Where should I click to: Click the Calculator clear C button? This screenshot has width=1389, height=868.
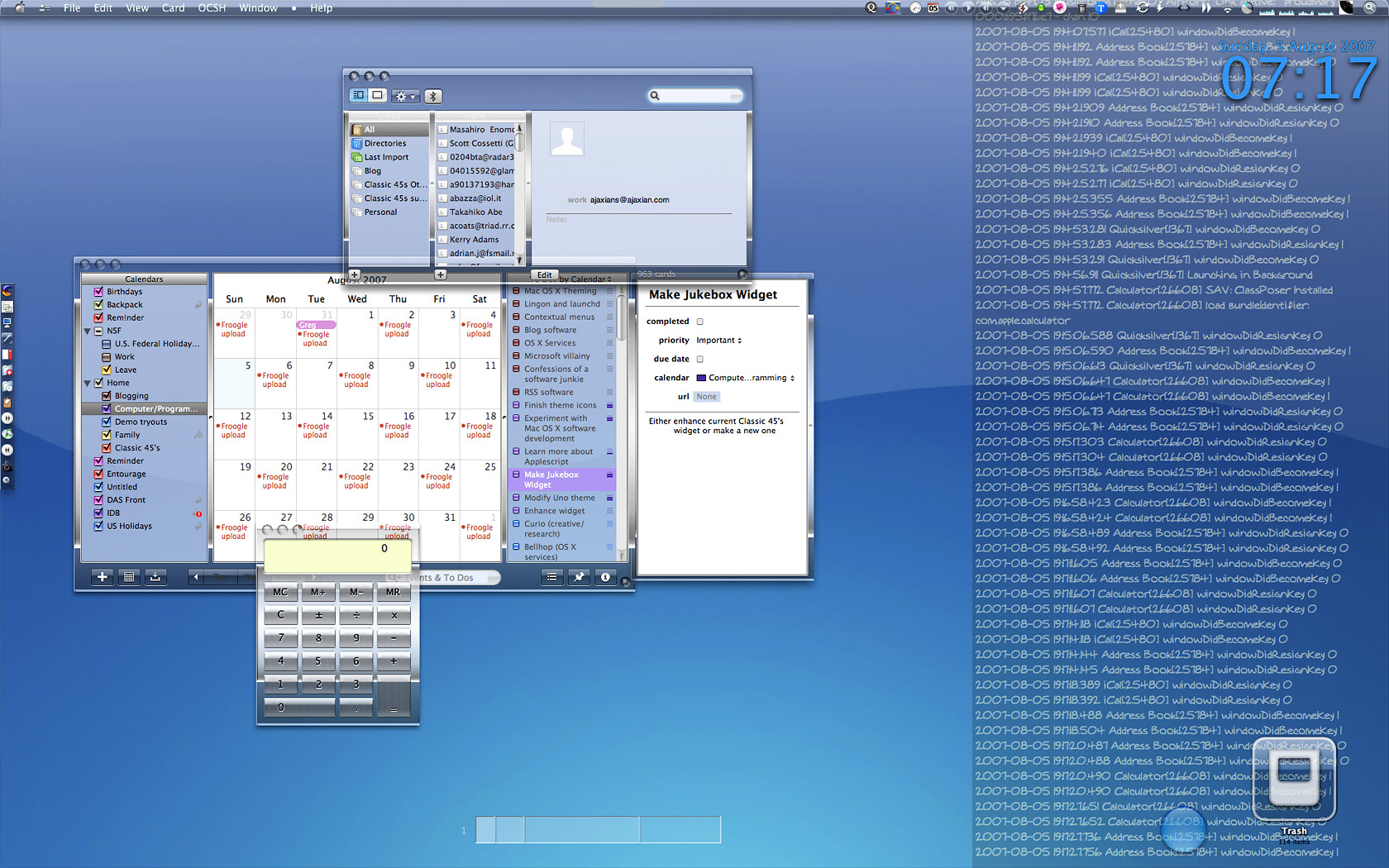281,615
